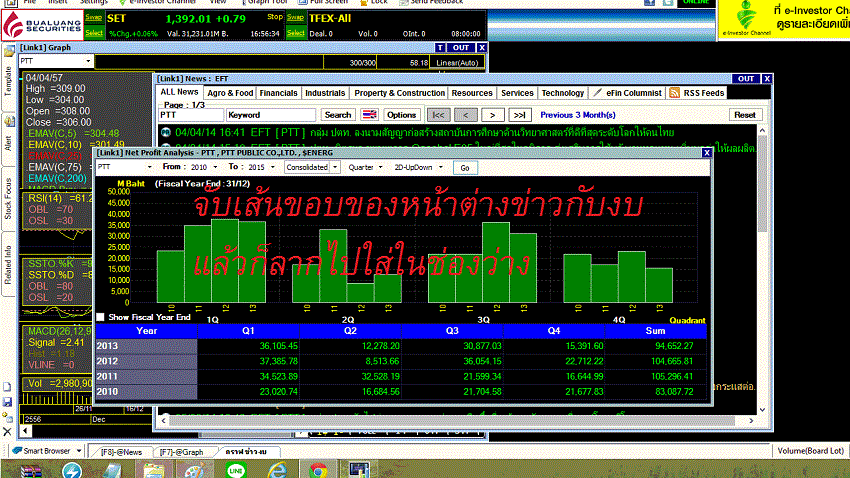Expand the PTT symbol dropdown in Graph window

(88, 61)
